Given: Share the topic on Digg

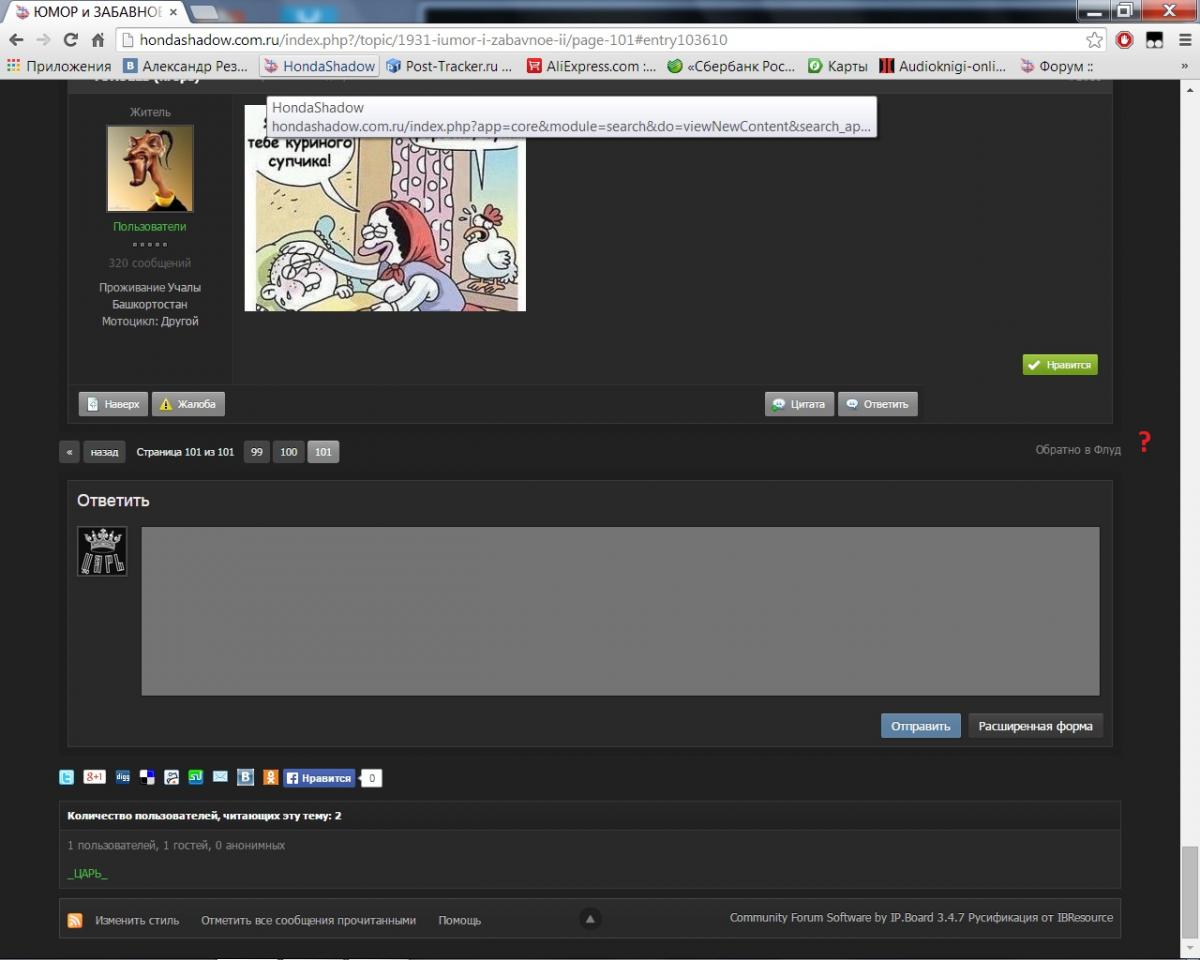Looking at the screenshot, I should [x=123, y=777].
